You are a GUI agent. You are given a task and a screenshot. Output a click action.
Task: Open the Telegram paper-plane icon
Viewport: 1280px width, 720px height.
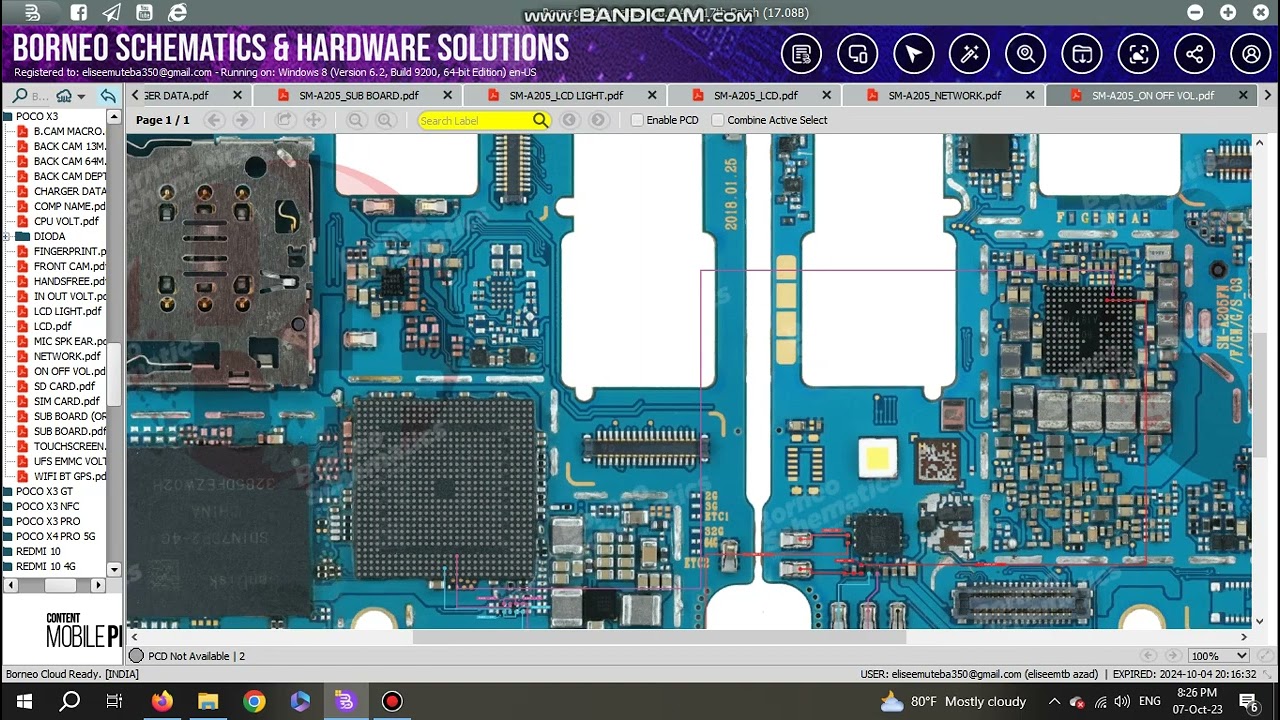pos(112,13)
